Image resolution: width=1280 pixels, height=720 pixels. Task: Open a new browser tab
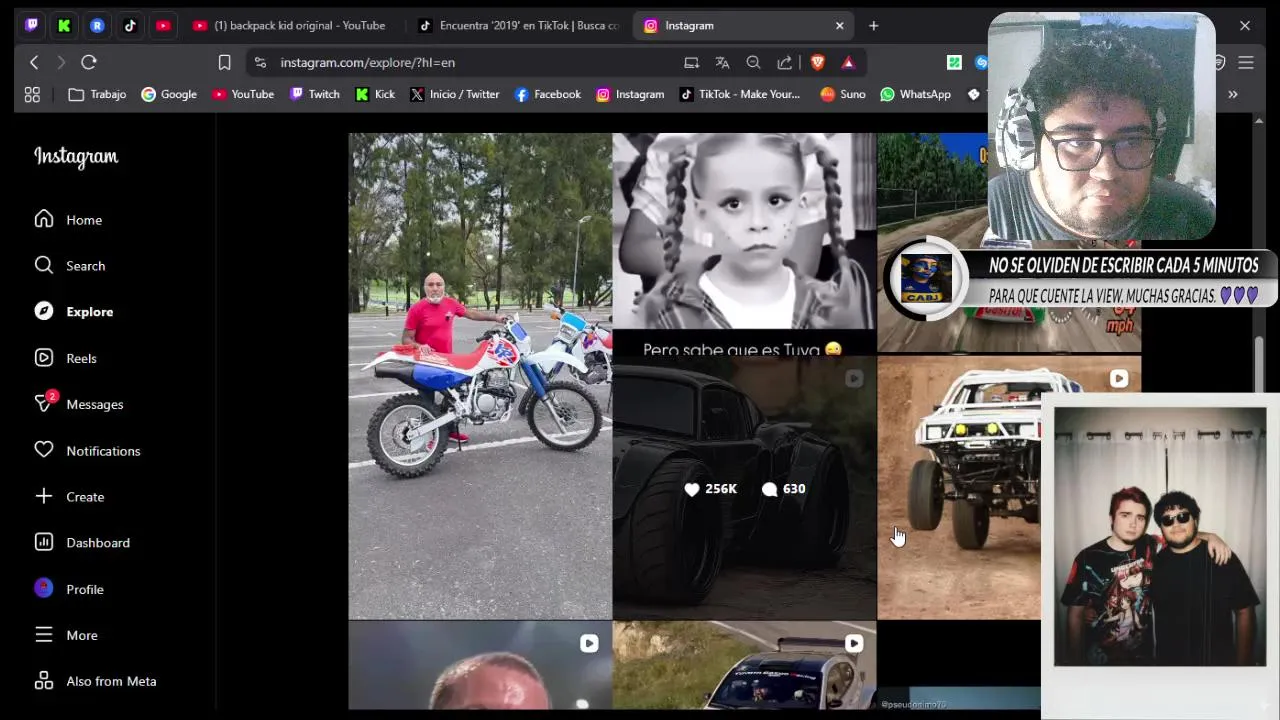873,25
